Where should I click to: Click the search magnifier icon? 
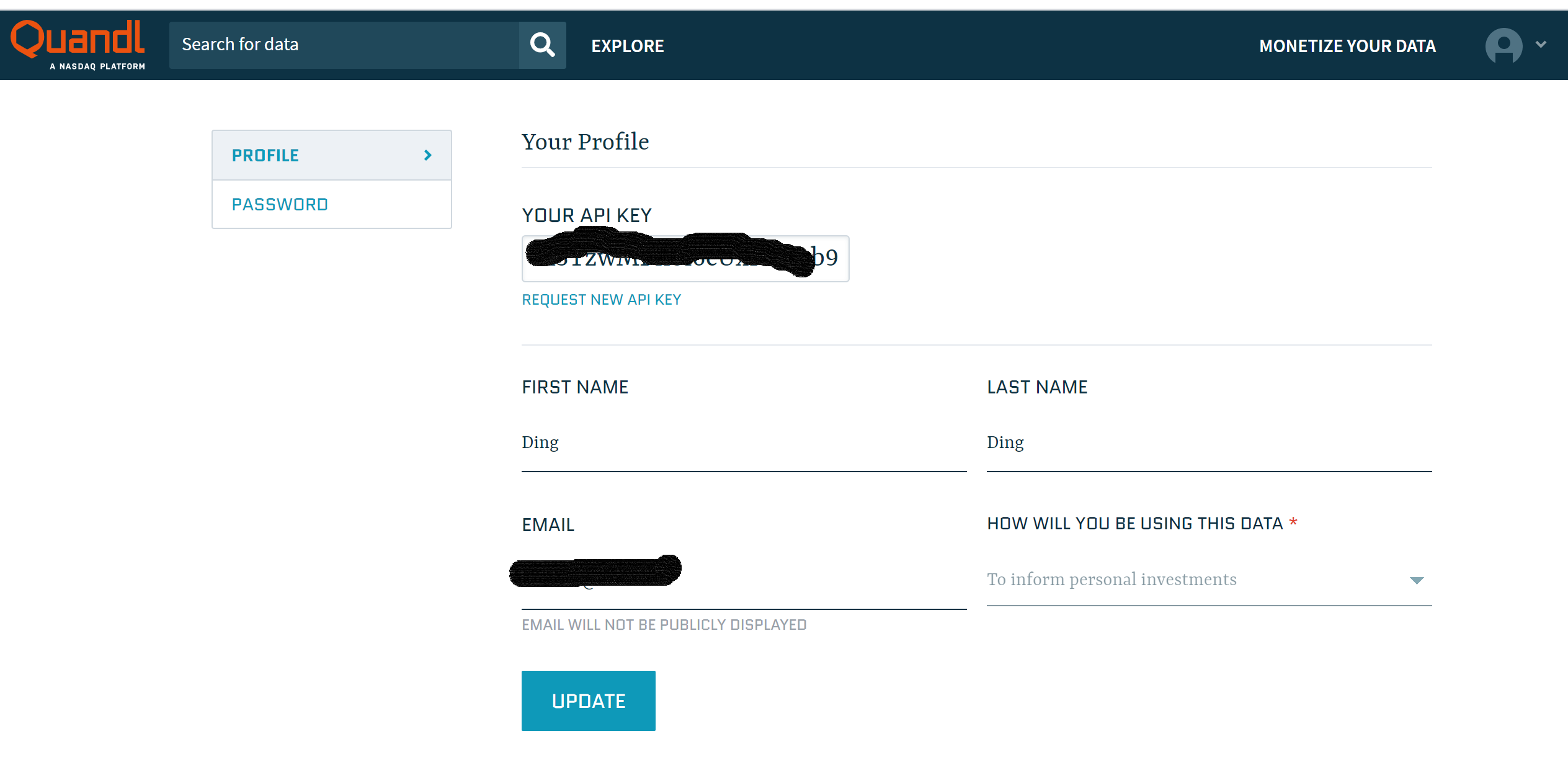pyautogui.click(x=542, y=45)
